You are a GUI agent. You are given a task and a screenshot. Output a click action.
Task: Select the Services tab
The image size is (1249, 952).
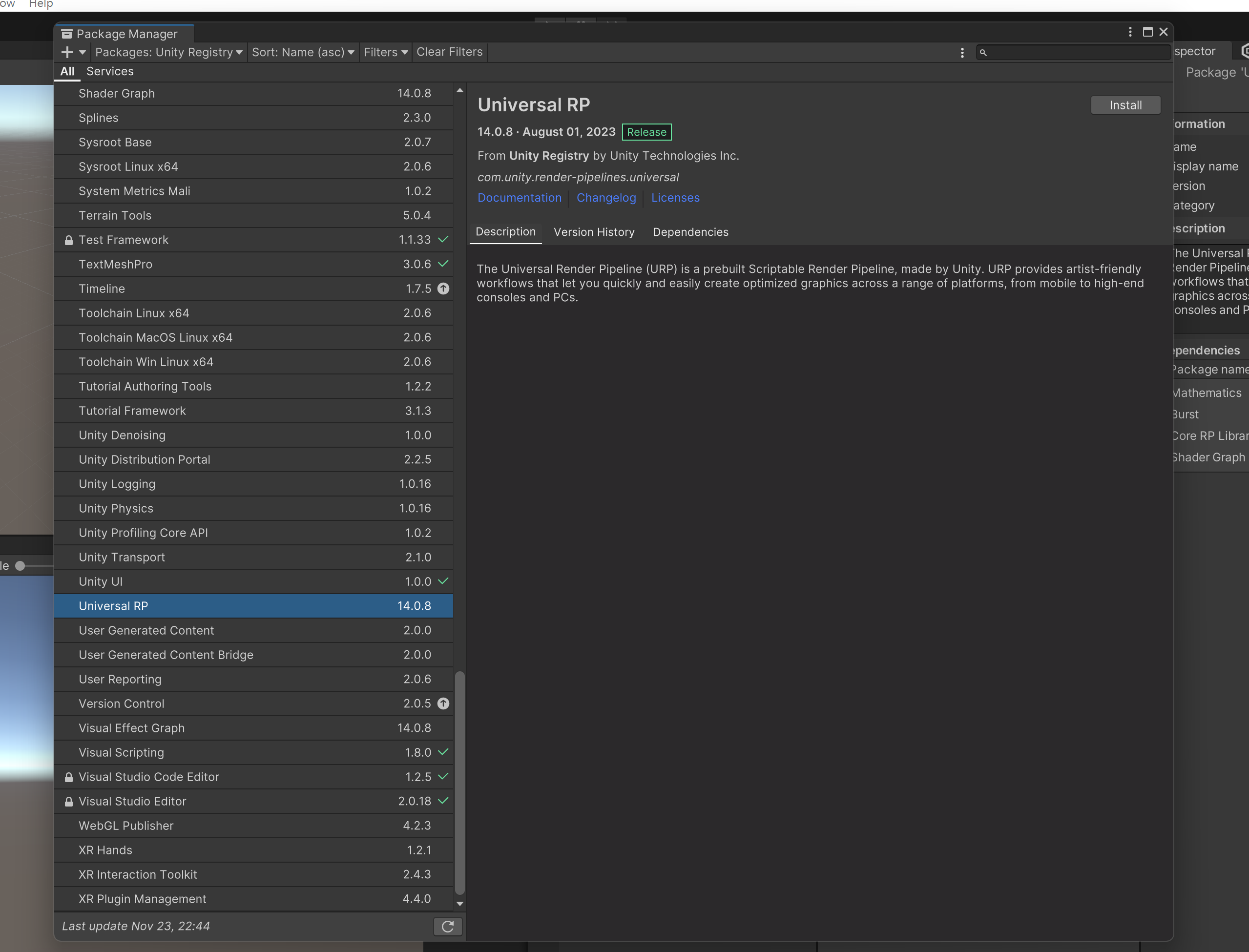(x=110, y=71)
